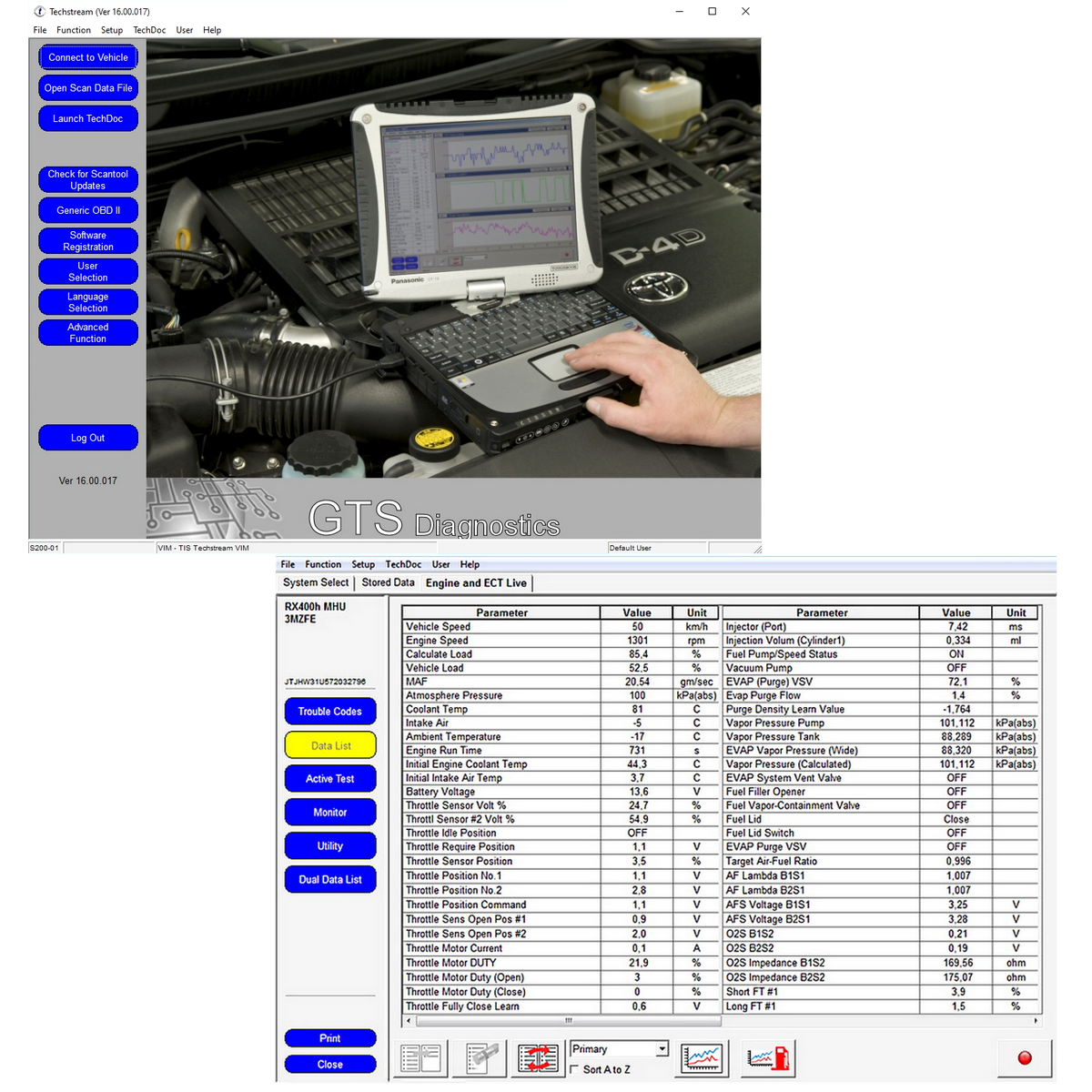1092x1092 pixels.
Task: Click the Connect to Vehicle button
Action: [88, 57]
